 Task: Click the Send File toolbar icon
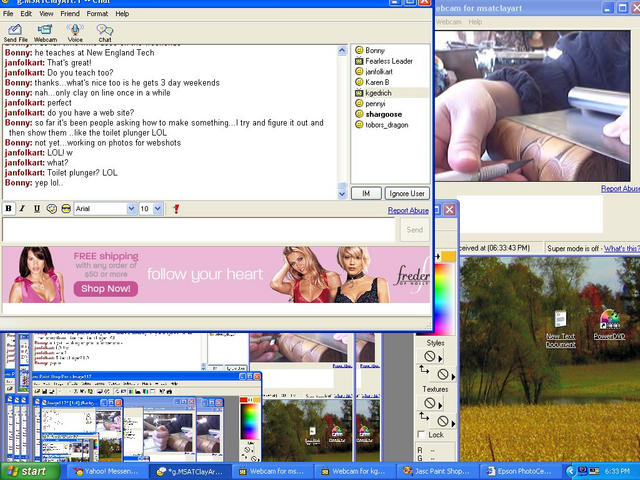tap(15, 33)
